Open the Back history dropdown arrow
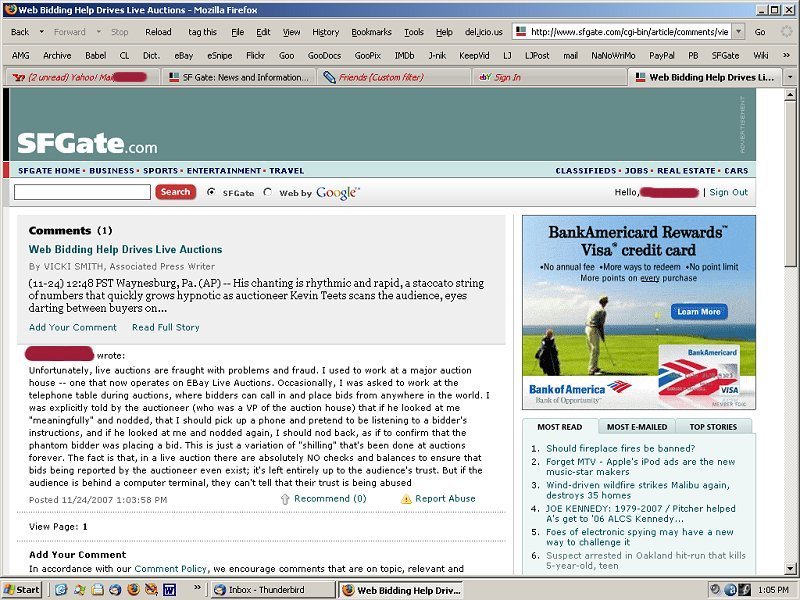The height and width of the screenshot is (600, 800). click(x=41, y=32)
